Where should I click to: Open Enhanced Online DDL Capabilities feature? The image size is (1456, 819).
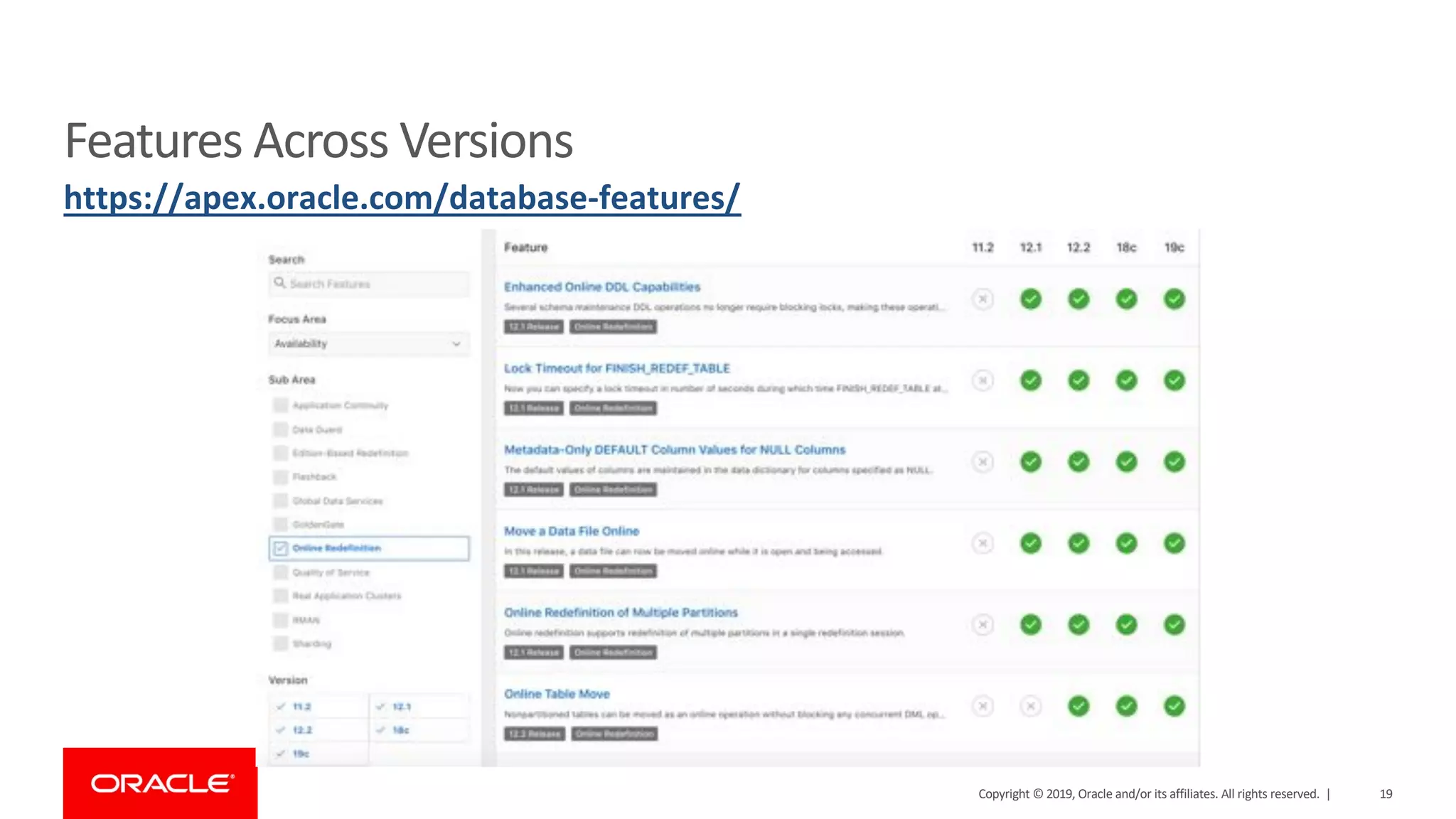pyautogui.click(x=602, y=287)
